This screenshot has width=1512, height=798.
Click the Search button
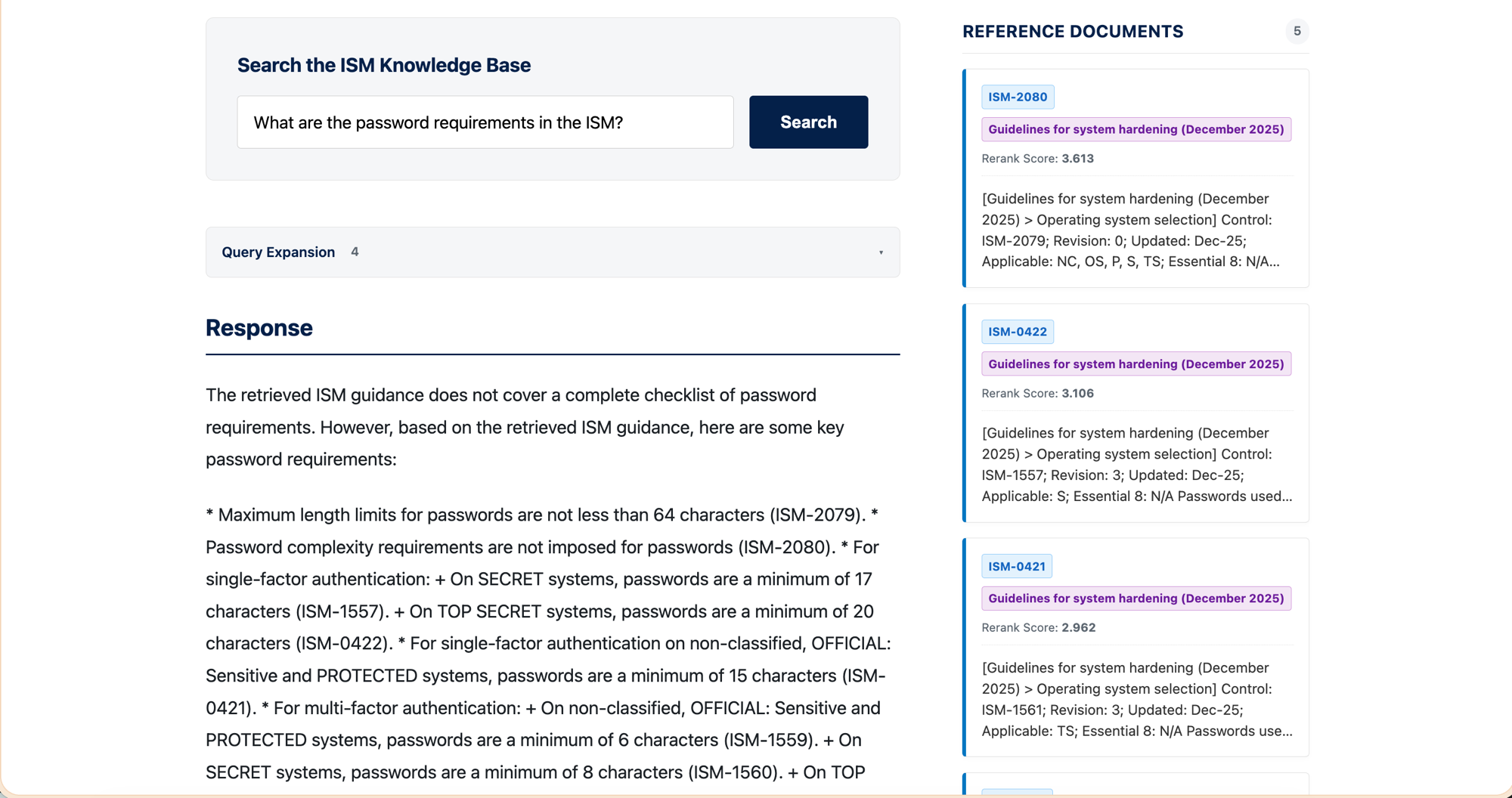[x=808, y=122]
